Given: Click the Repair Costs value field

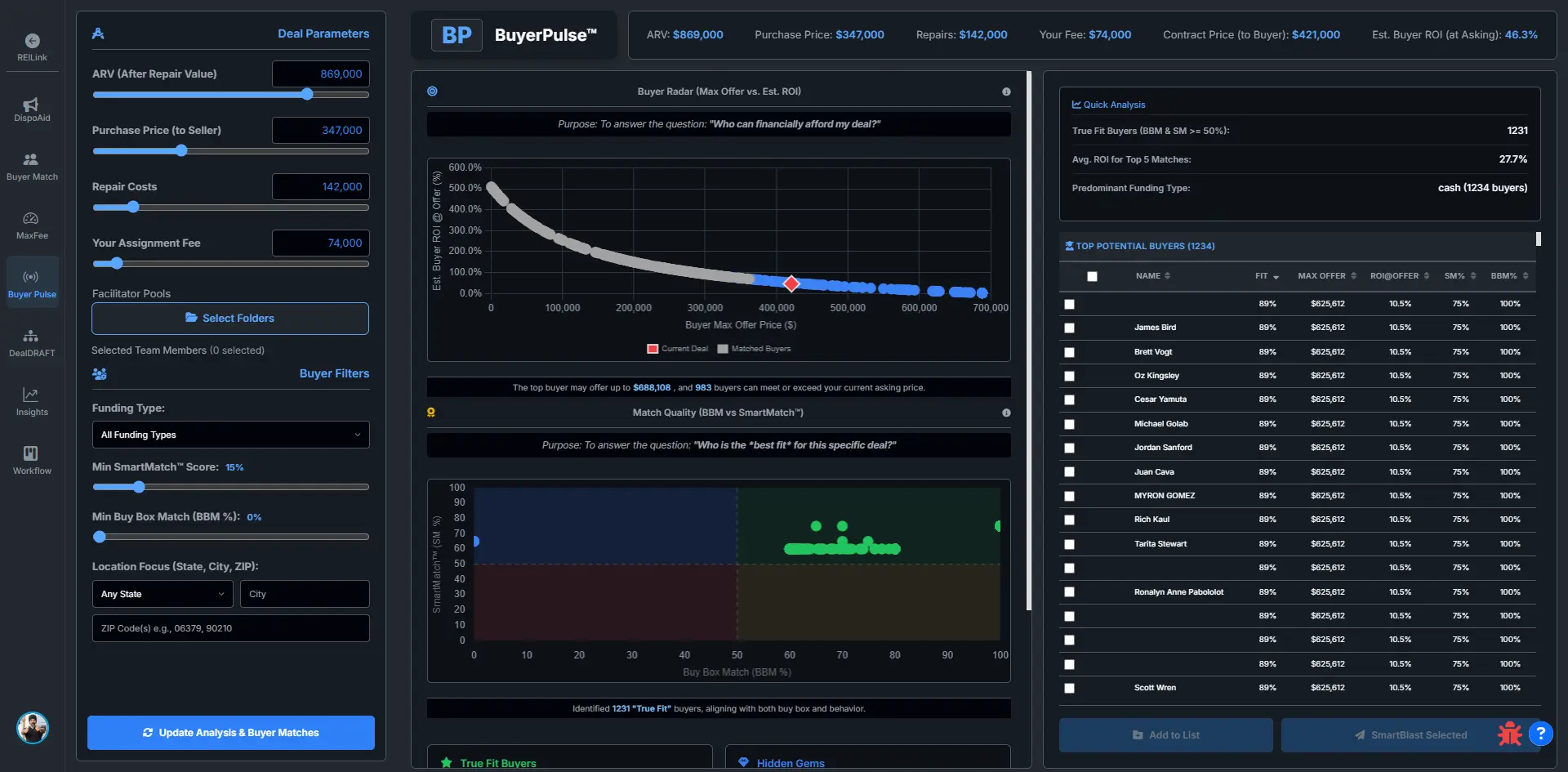Looking at the screenshot, I should click(x=321, y=187).
